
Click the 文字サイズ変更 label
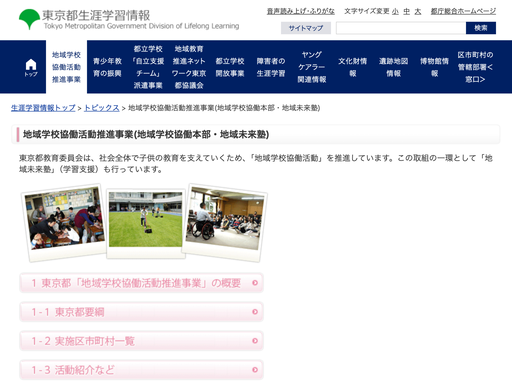pos(367,11)
